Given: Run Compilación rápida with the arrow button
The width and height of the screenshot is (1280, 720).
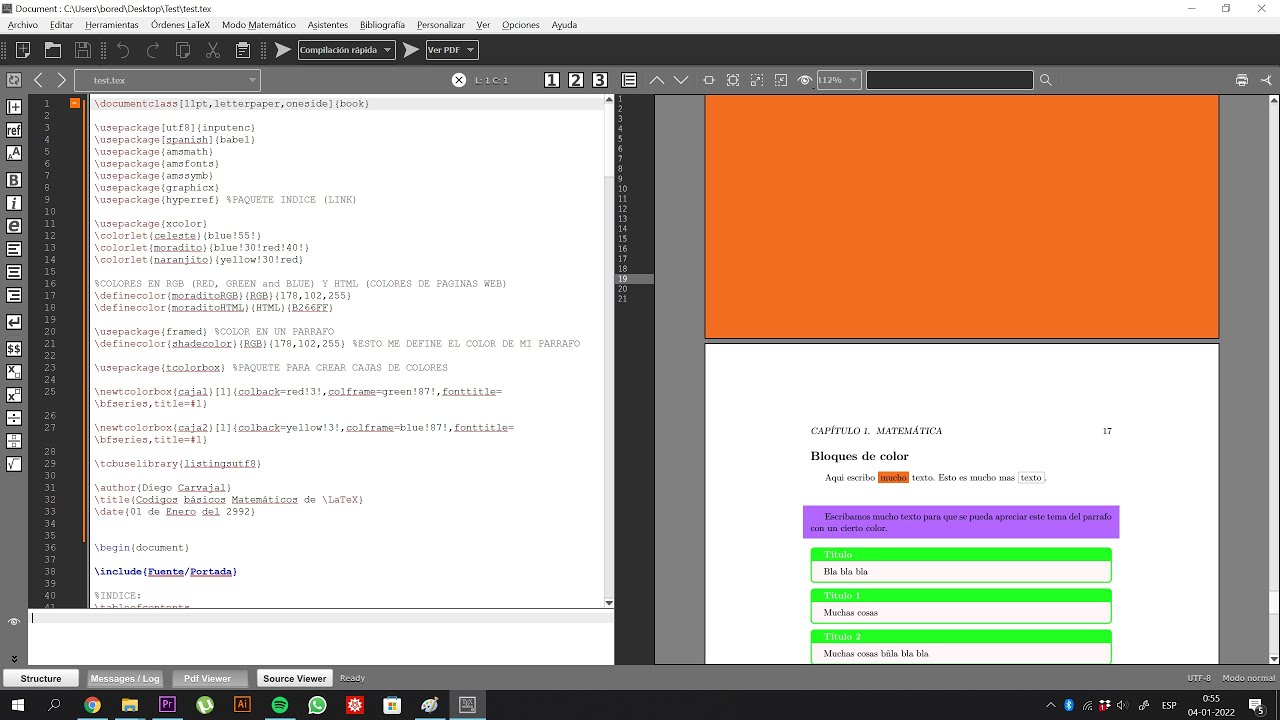Looking at the screenshot, I should coord(282,50).
